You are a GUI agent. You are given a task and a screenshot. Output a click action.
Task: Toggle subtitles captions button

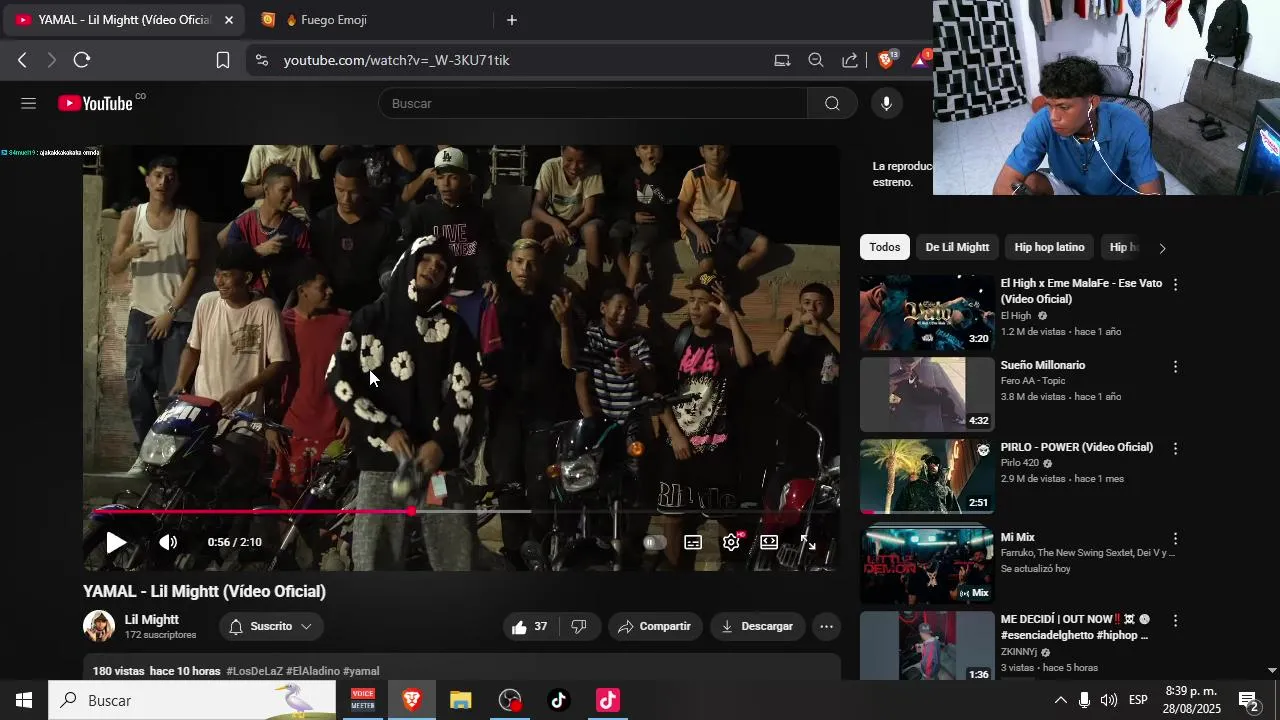pos(693,542)
